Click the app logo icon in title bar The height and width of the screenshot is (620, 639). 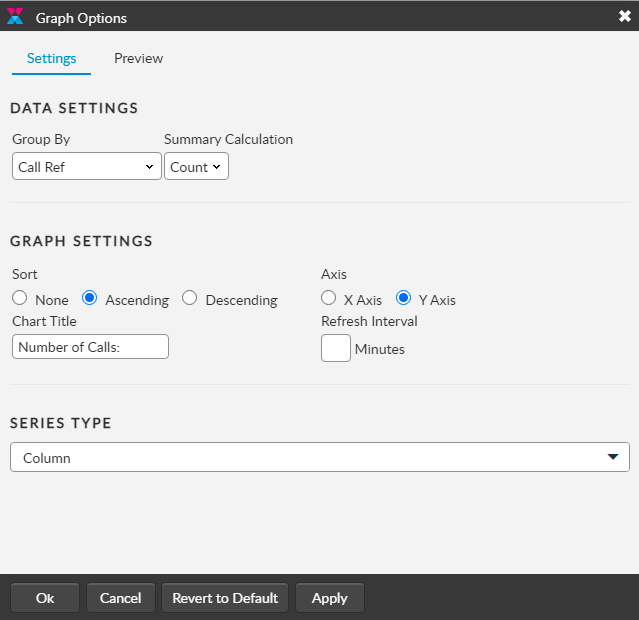coord(15,17)
